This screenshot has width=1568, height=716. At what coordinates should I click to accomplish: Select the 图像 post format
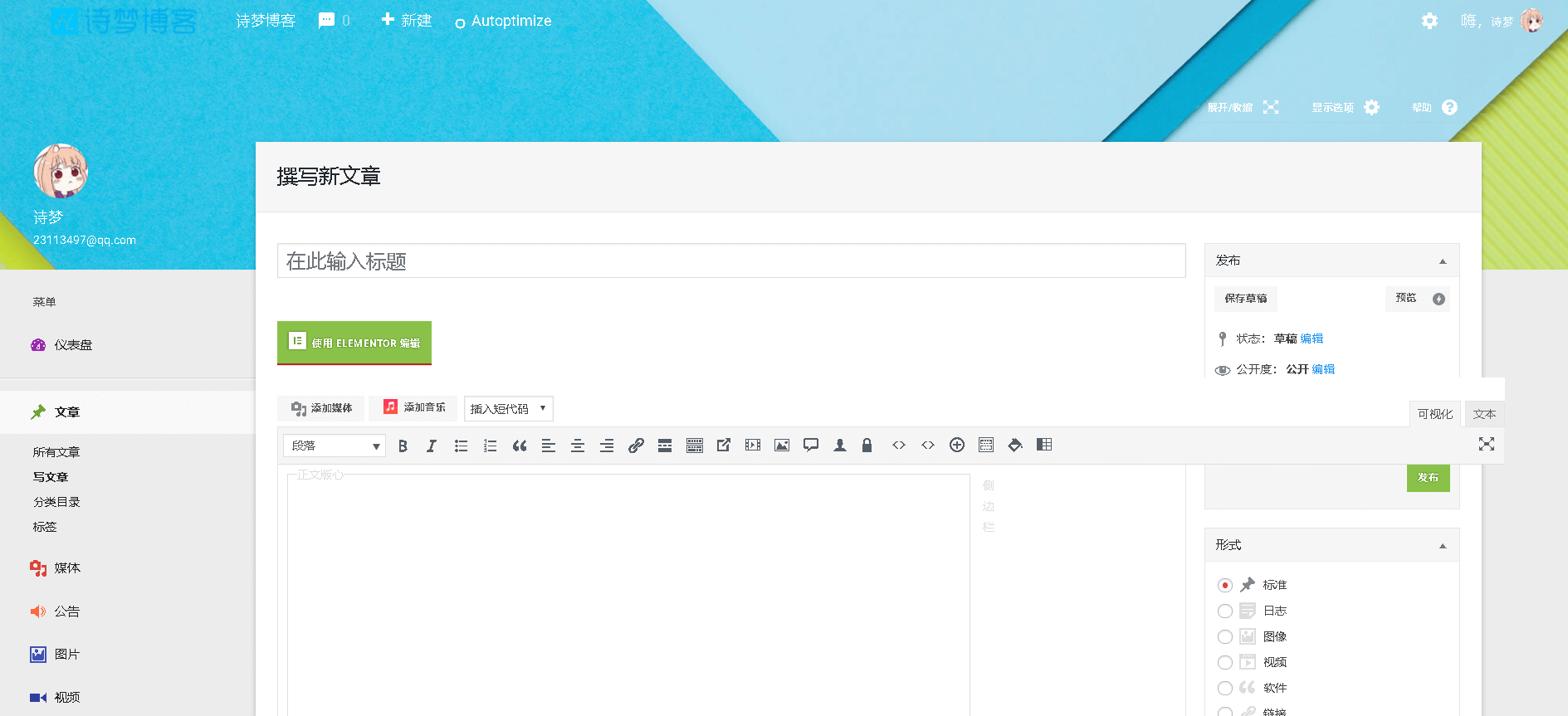click(1225, 636)
